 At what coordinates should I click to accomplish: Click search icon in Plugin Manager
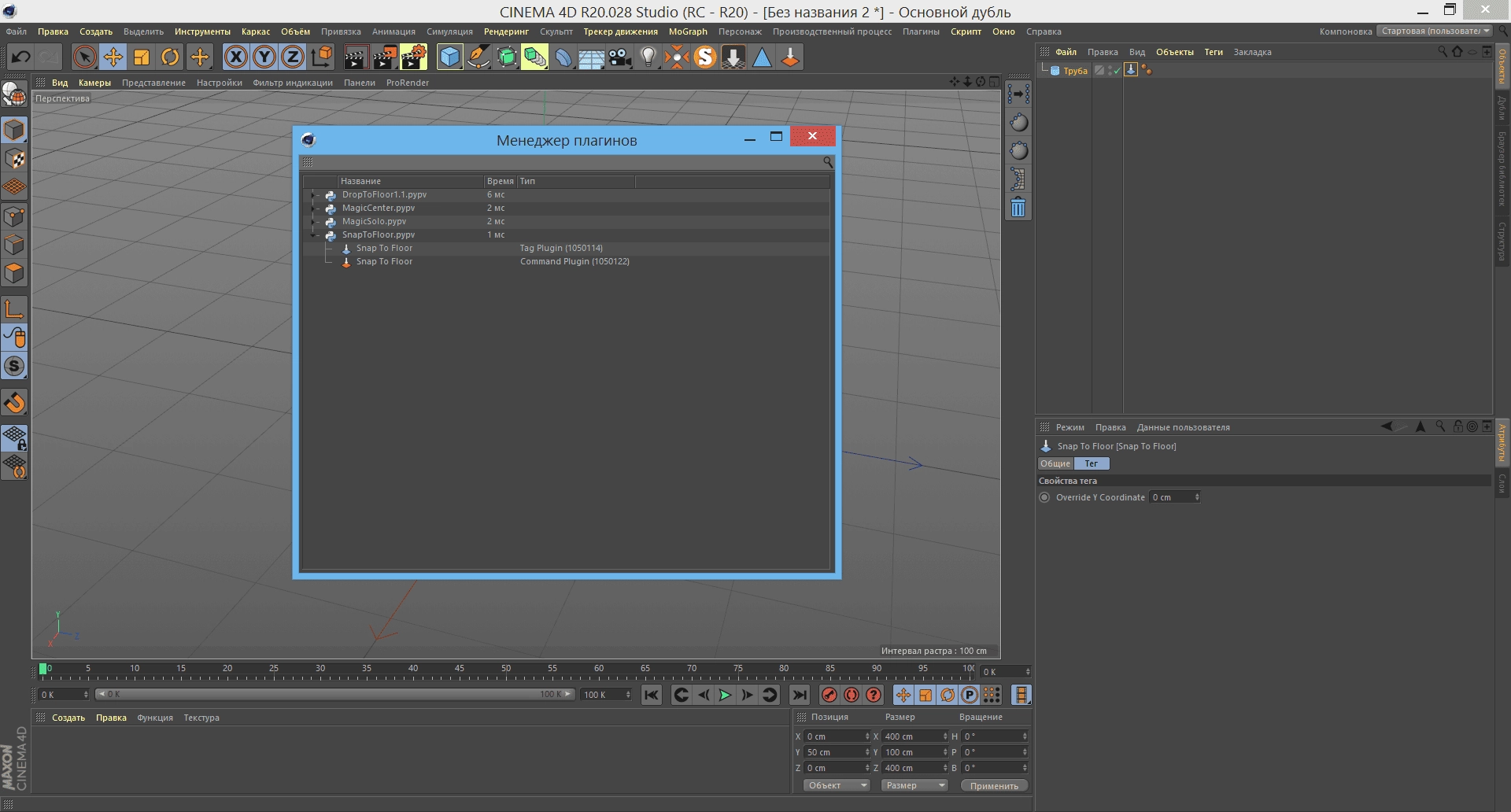point(828,162)
